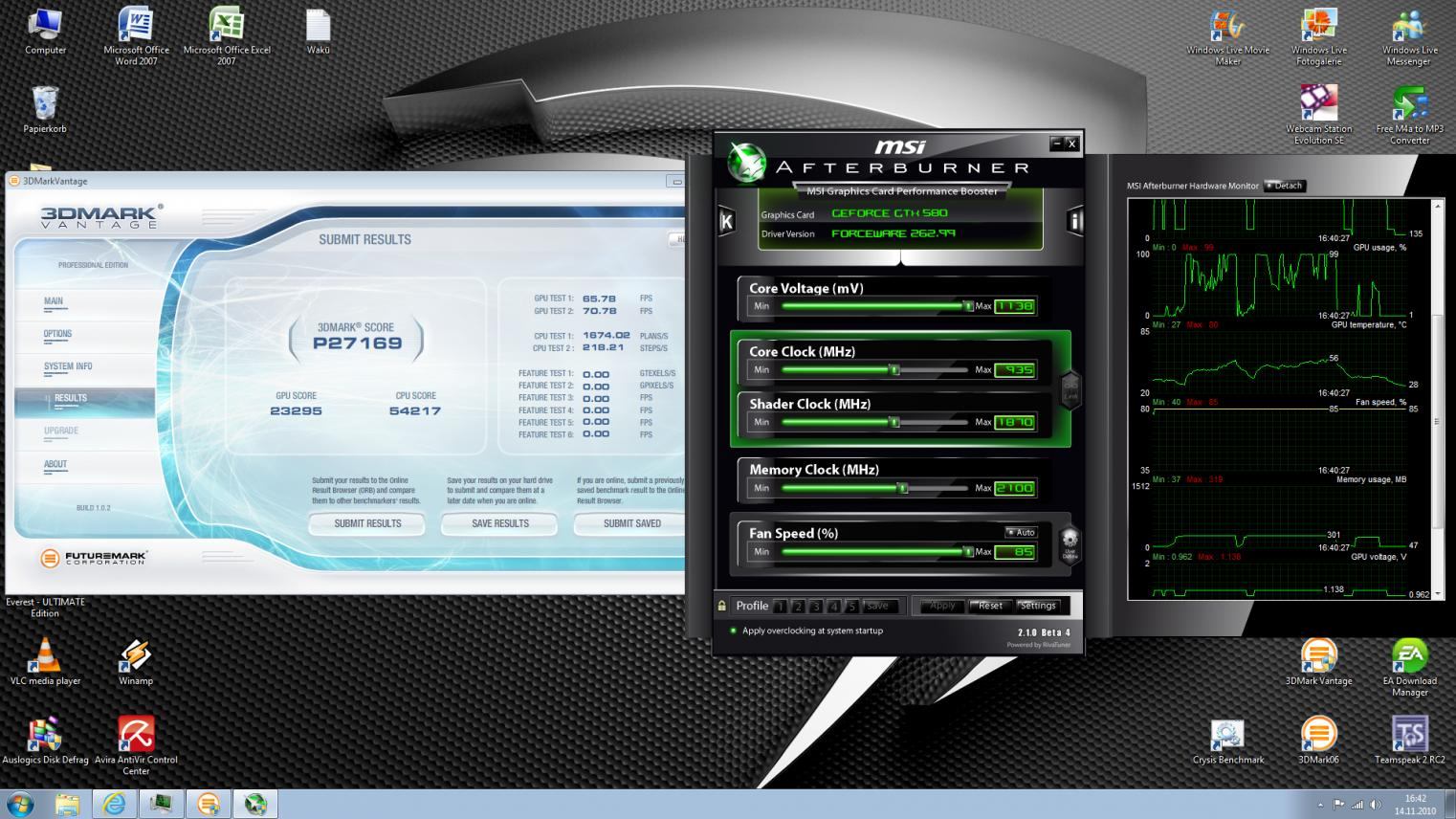Click the MSI Afterburner dragon logo

(748, 161)
